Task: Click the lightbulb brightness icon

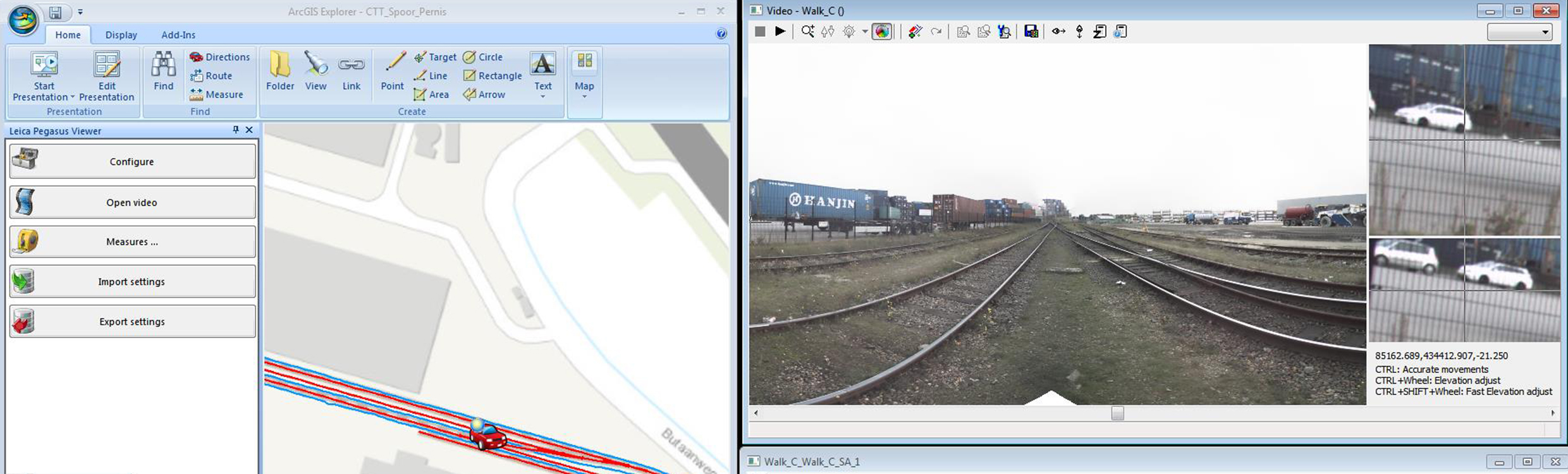Action: [x=848, y=32]
